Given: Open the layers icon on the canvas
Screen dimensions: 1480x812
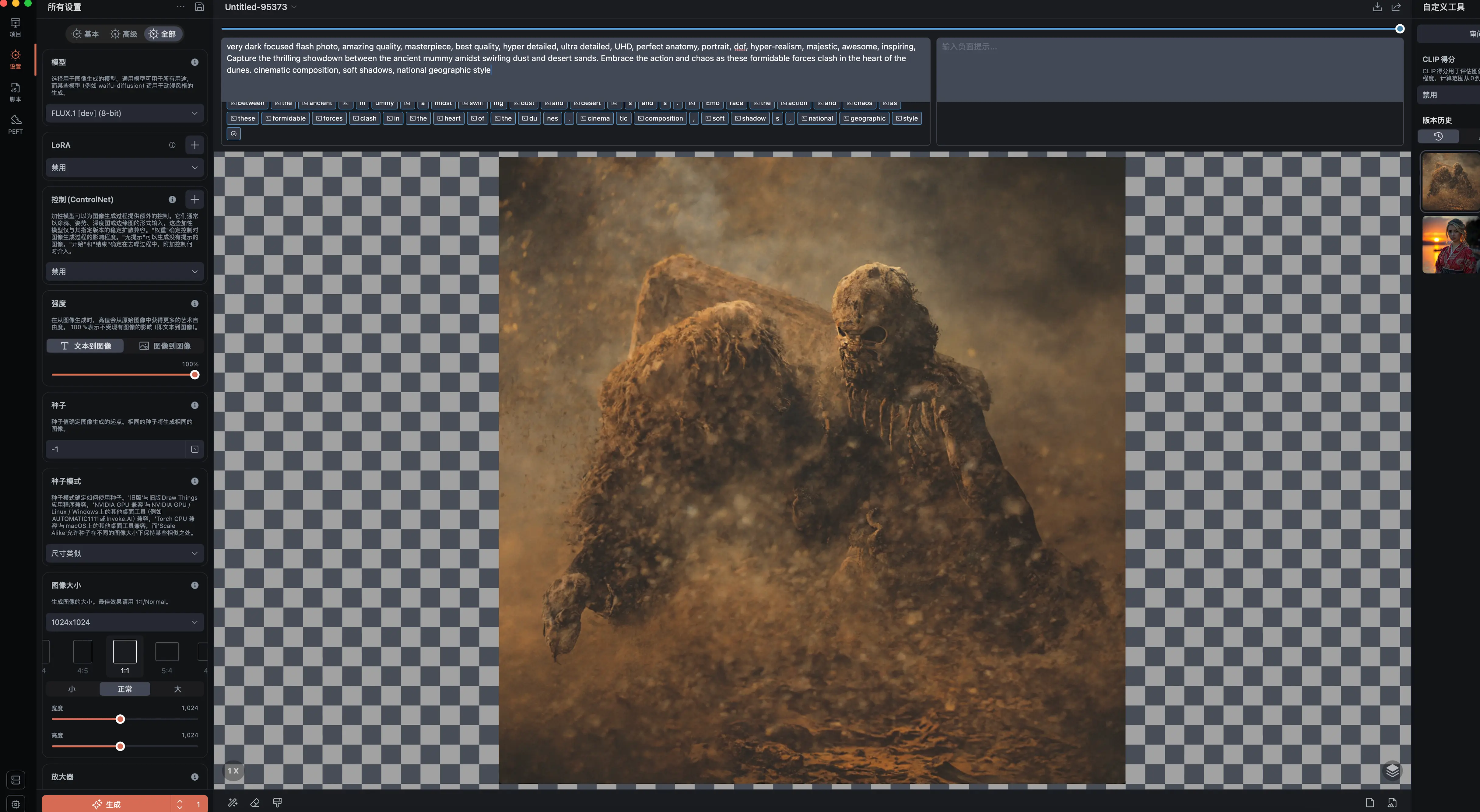Looking at the screenshot, I should click(1392, 771).
